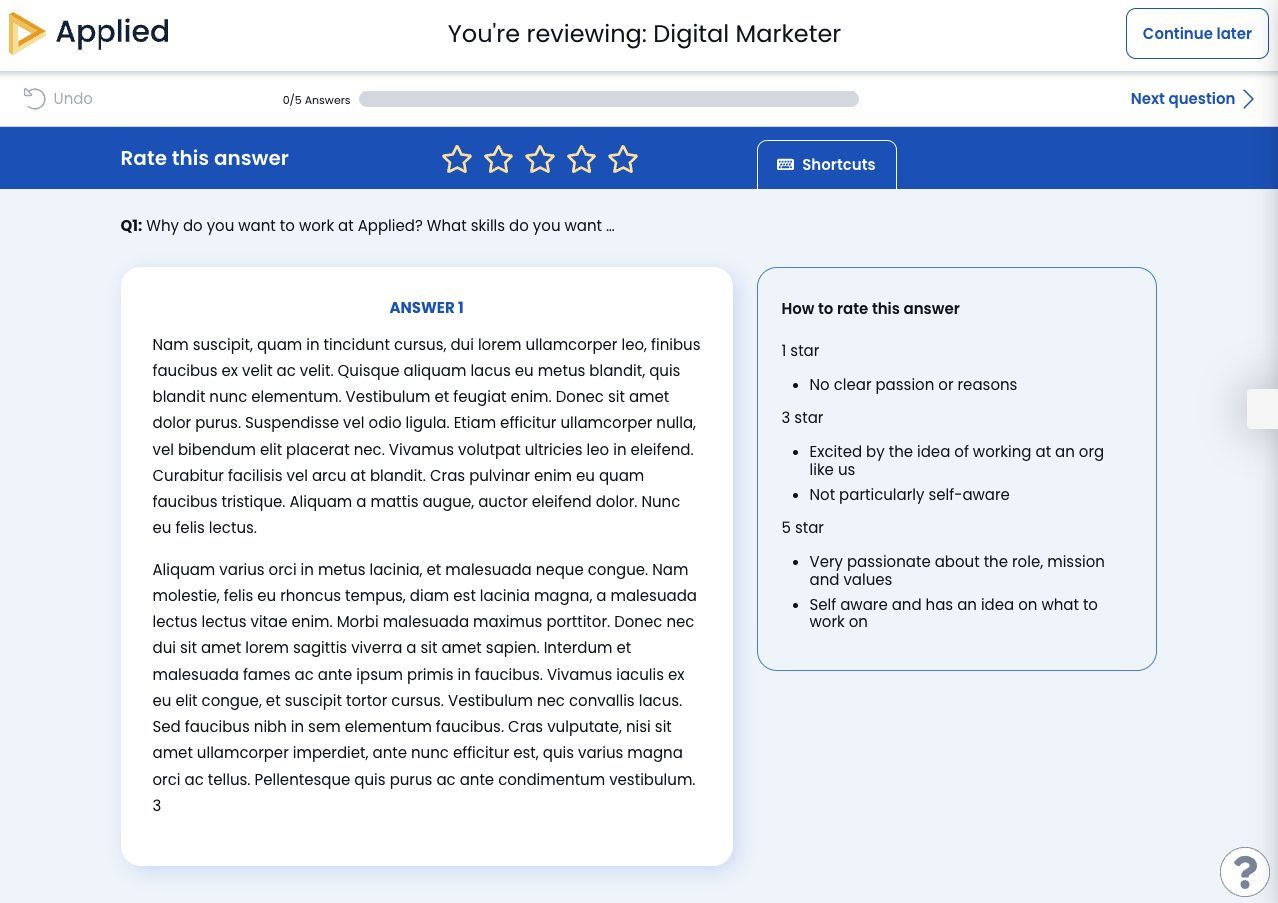The width and height of the screenshot is (1278, 903).
Task: Open the white side tab on right edge
Action: click(1262, 409)
